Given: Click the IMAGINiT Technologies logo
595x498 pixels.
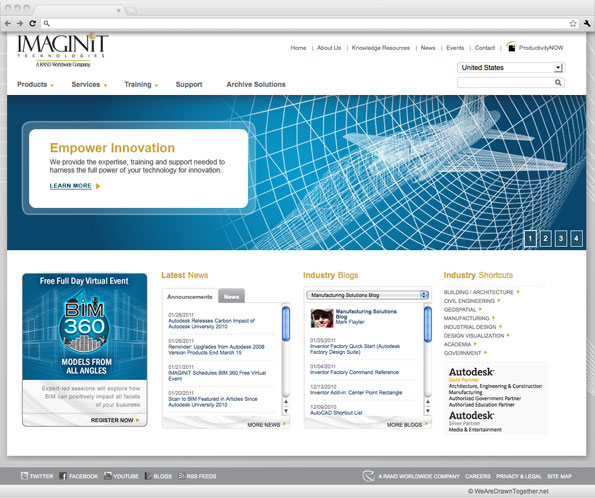Looking at the screenshot, I should tap(63, 50).
